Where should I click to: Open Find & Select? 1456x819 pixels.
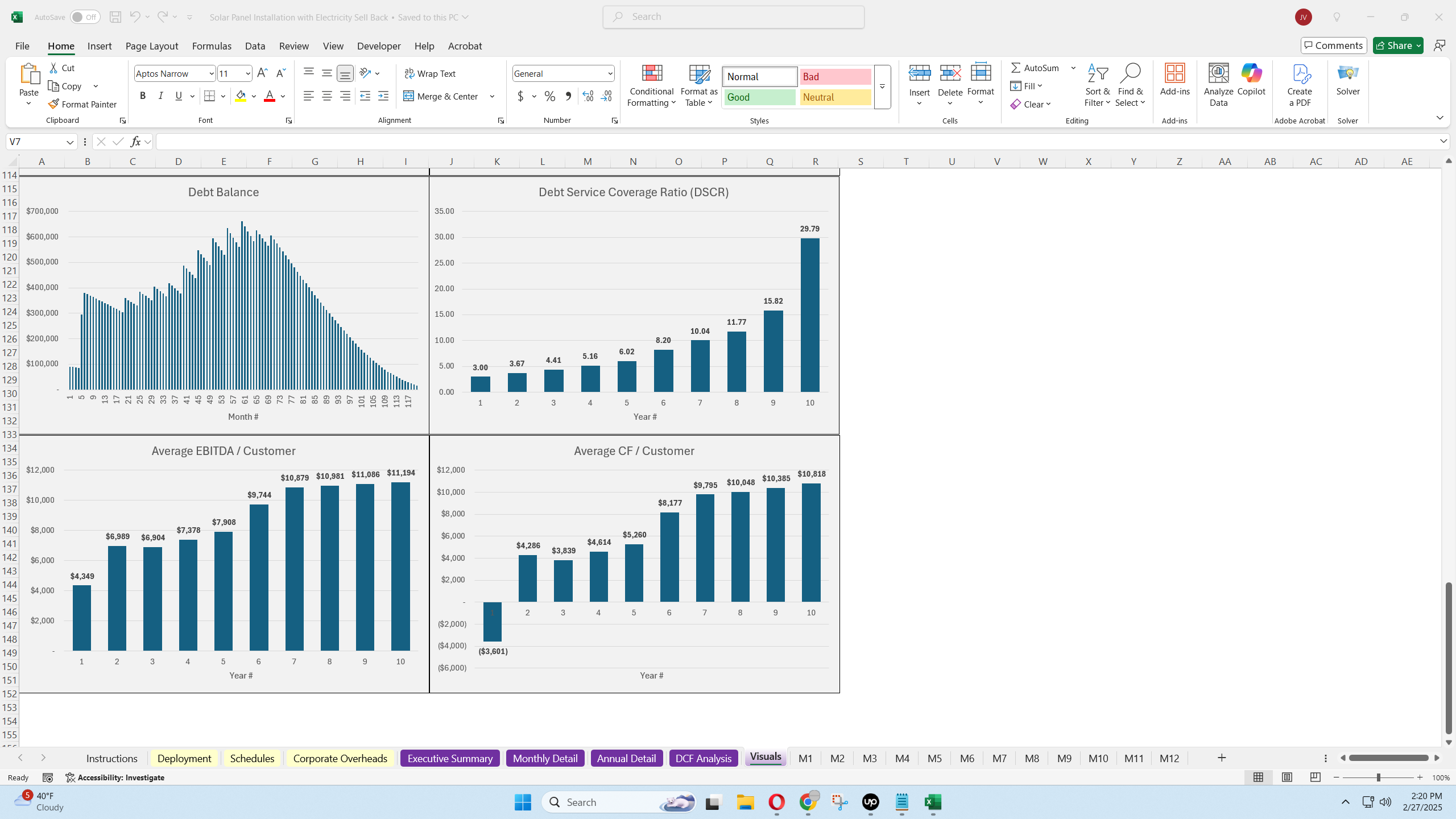1130,85
